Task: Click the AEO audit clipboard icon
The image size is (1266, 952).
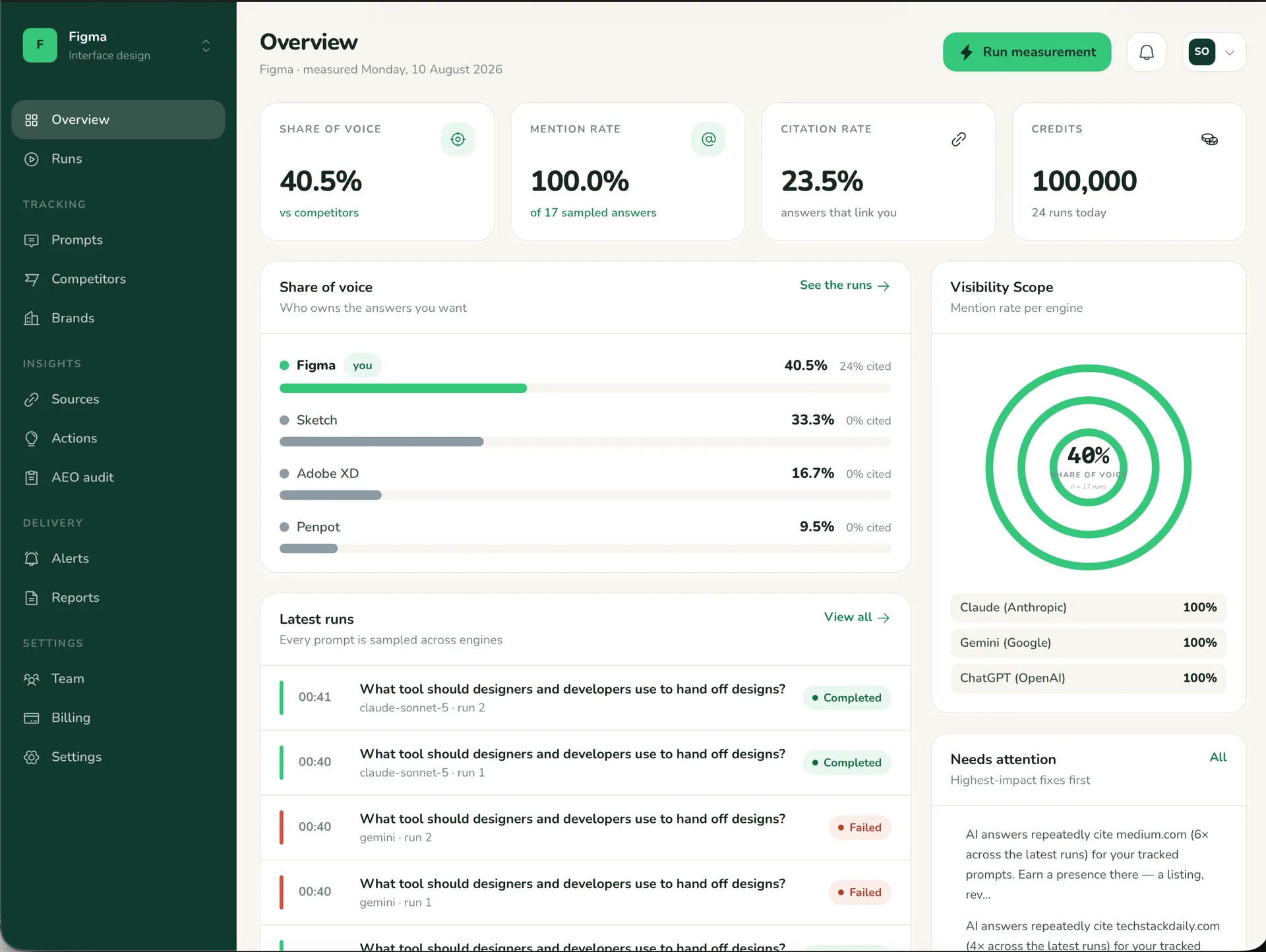Action: (x=31, y=477)
